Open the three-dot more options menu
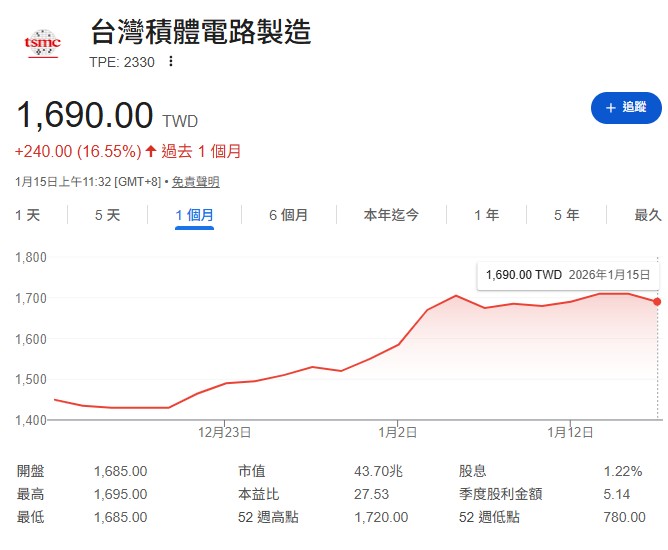668x550 pixels. point(171,61)
